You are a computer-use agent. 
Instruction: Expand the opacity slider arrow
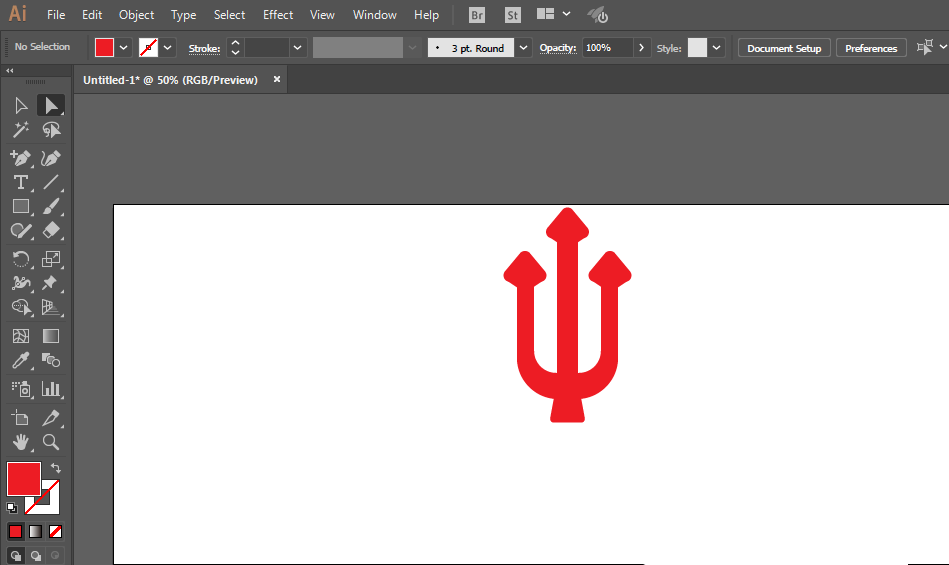point(642,48)
